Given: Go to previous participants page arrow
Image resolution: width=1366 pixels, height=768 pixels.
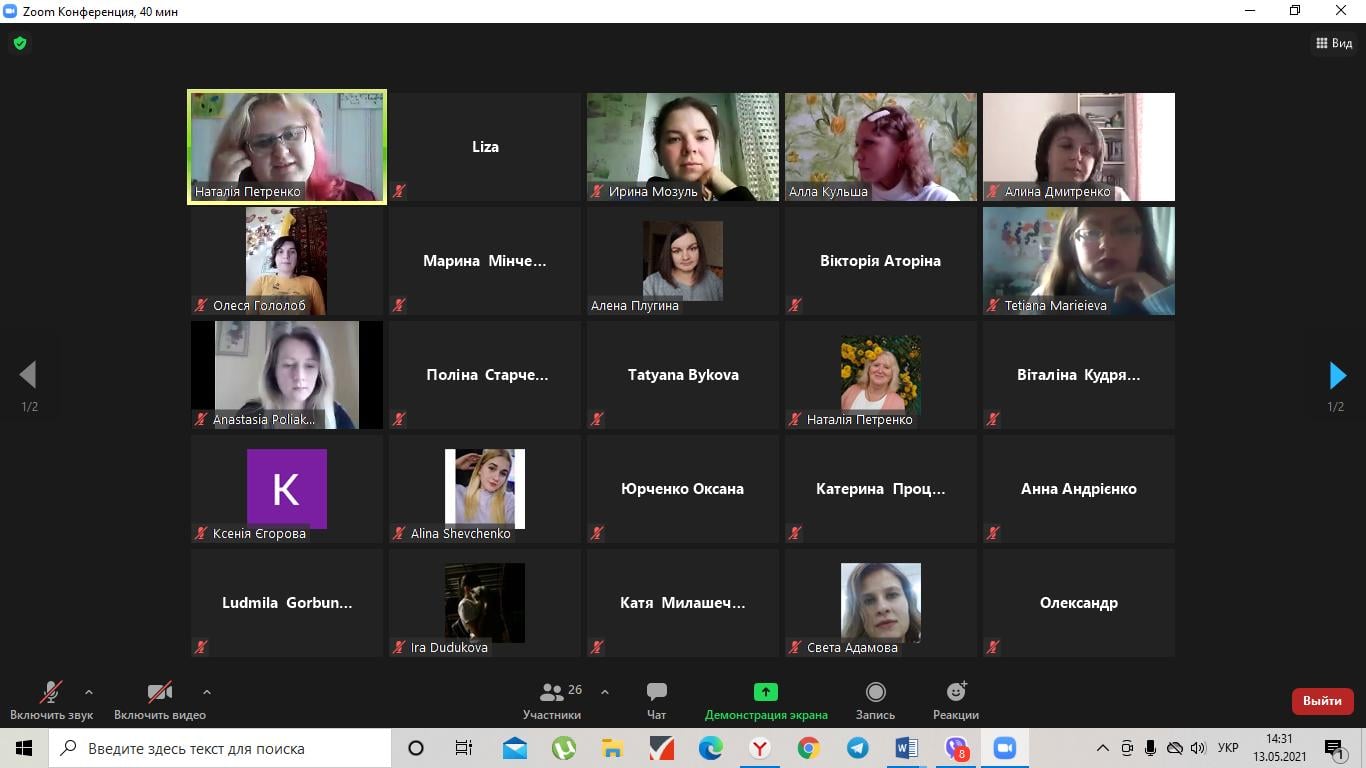Looking at the screenshot, I should pyautogui.click(x=28, y=375).
